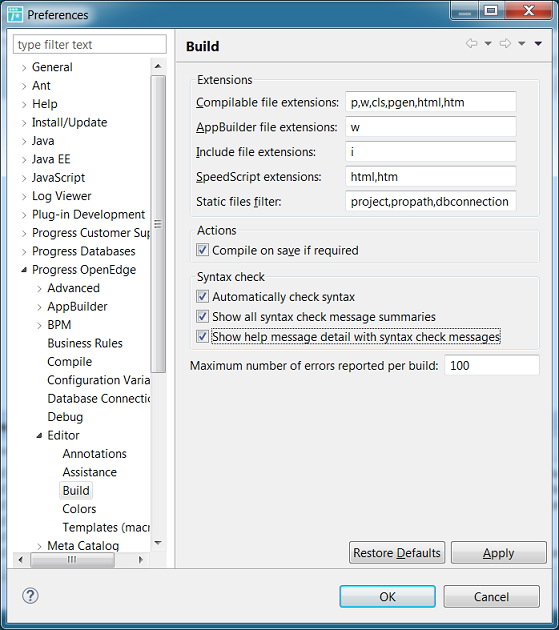
Task: Select Build under Editor
Action: 76,491
